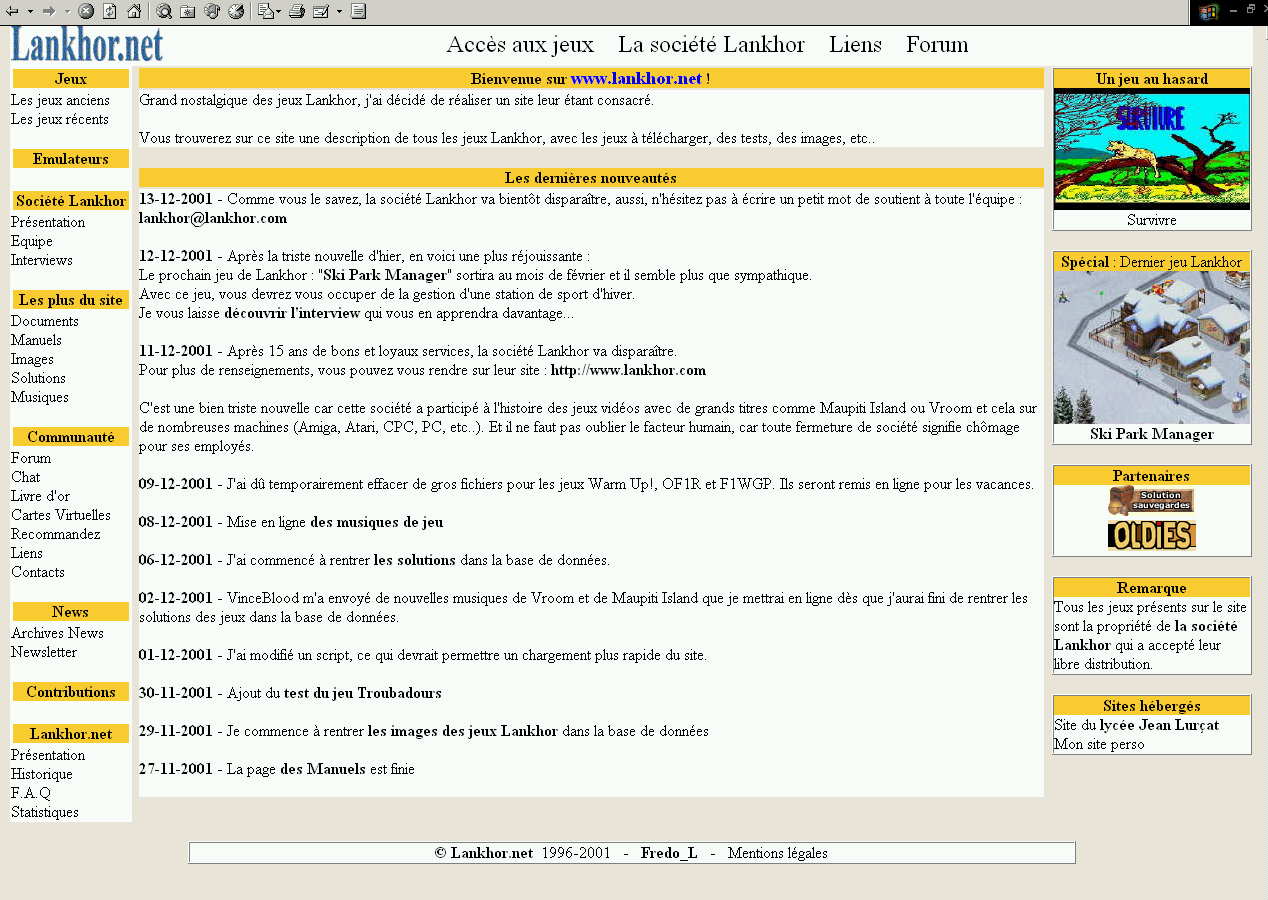
Task: Stop page loading with the Stop icon
Action: 86,12
